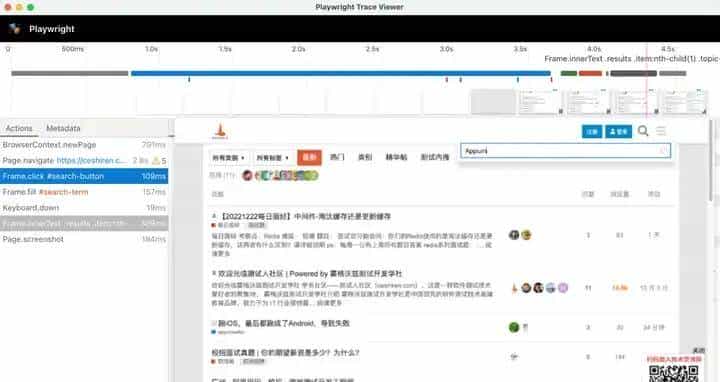Sort by the 浏览量 column header

pos(619,194)
